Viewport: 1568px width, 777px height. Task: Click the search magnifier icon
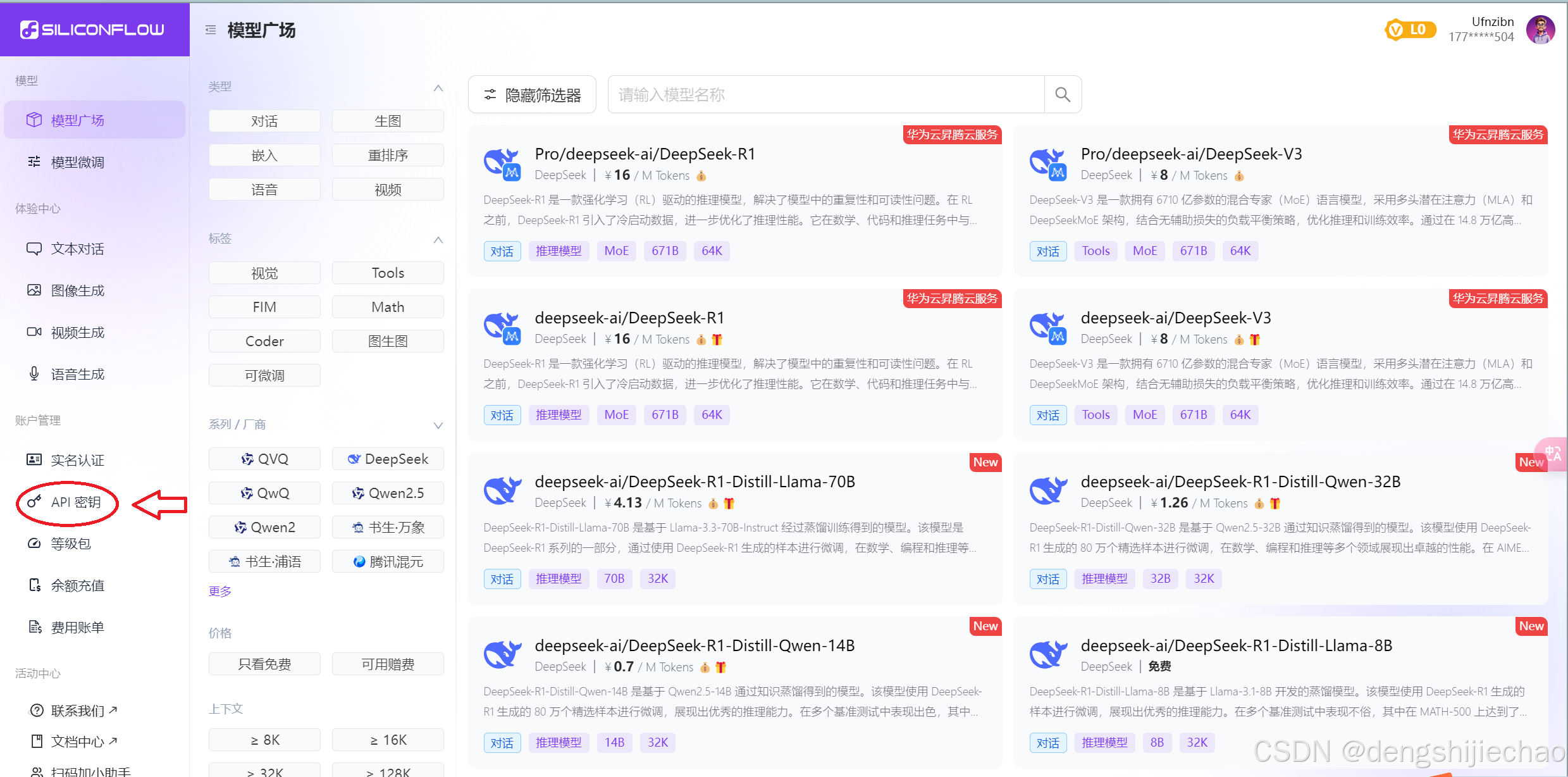tap(1063, 95)
